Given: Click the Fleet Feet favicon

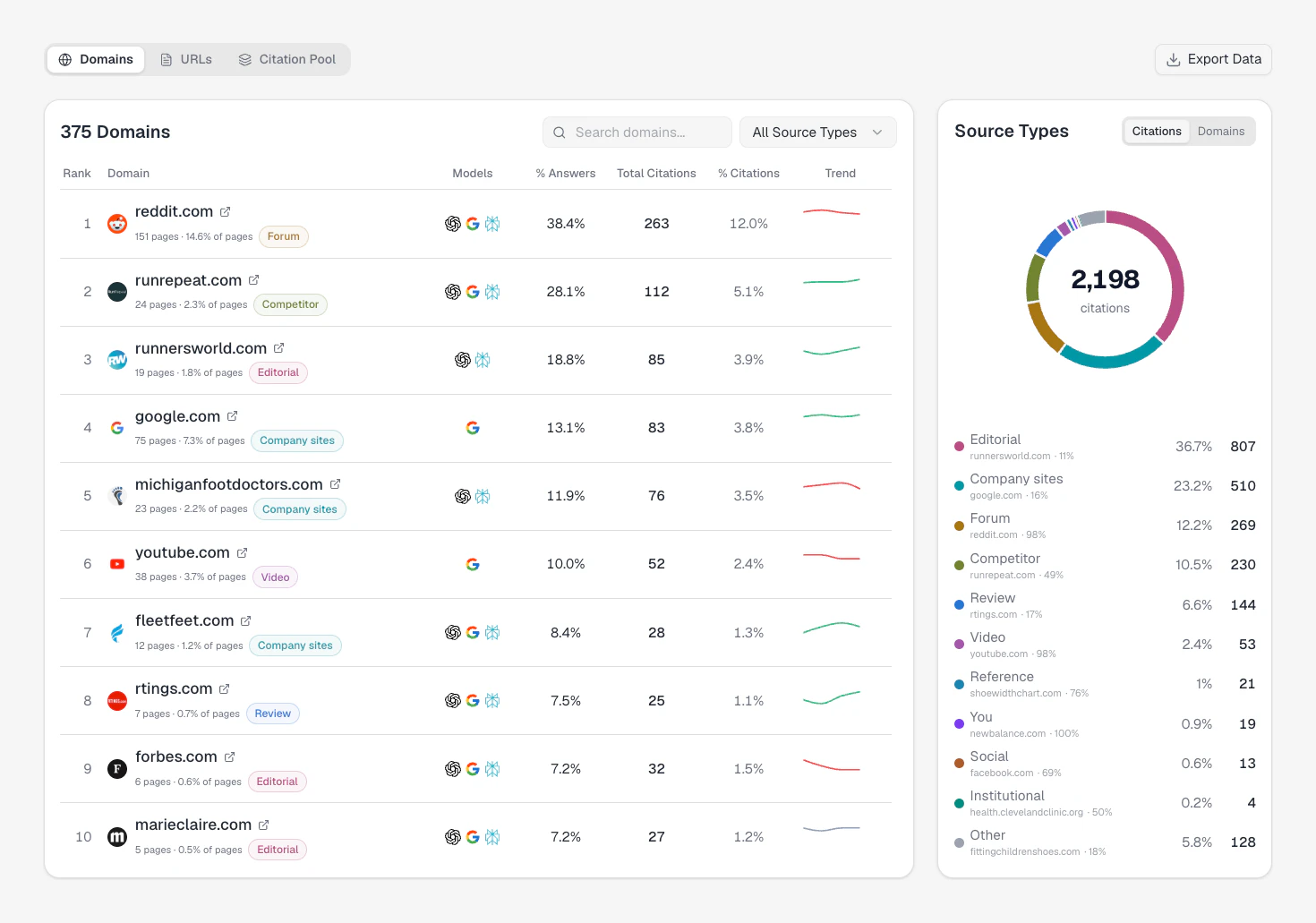Looking at the screenshot, I should point(117,633).
